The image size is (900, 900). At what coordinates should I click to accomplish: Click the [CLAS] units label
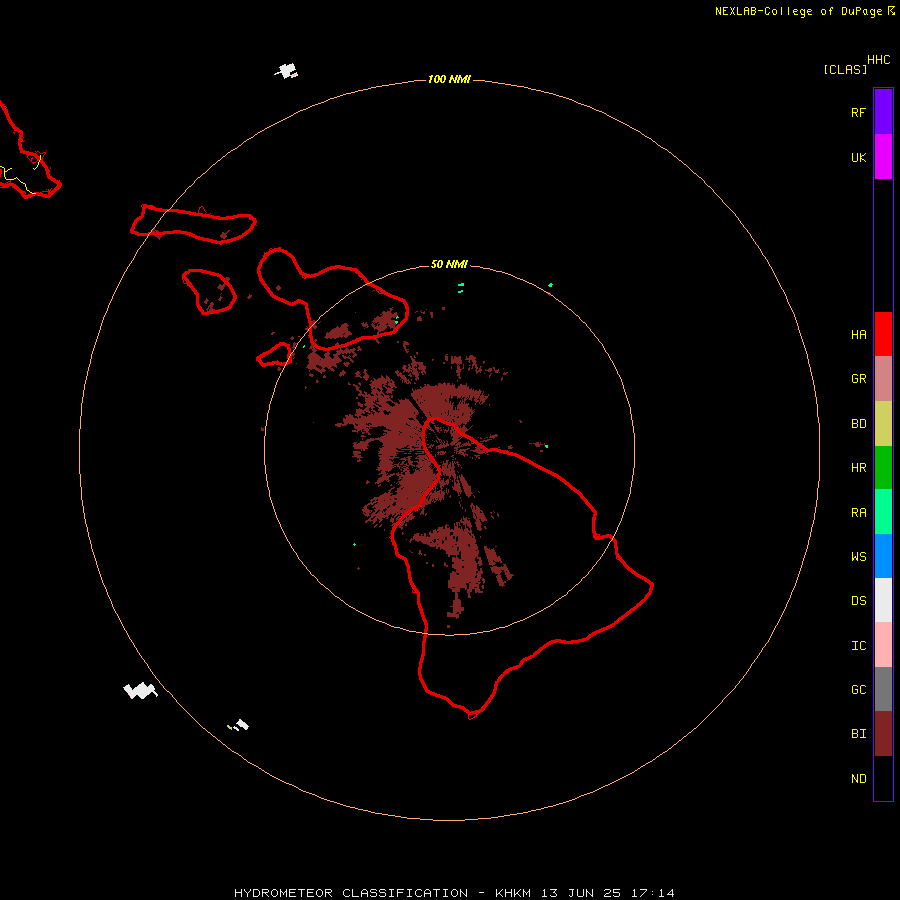[845, 69]
